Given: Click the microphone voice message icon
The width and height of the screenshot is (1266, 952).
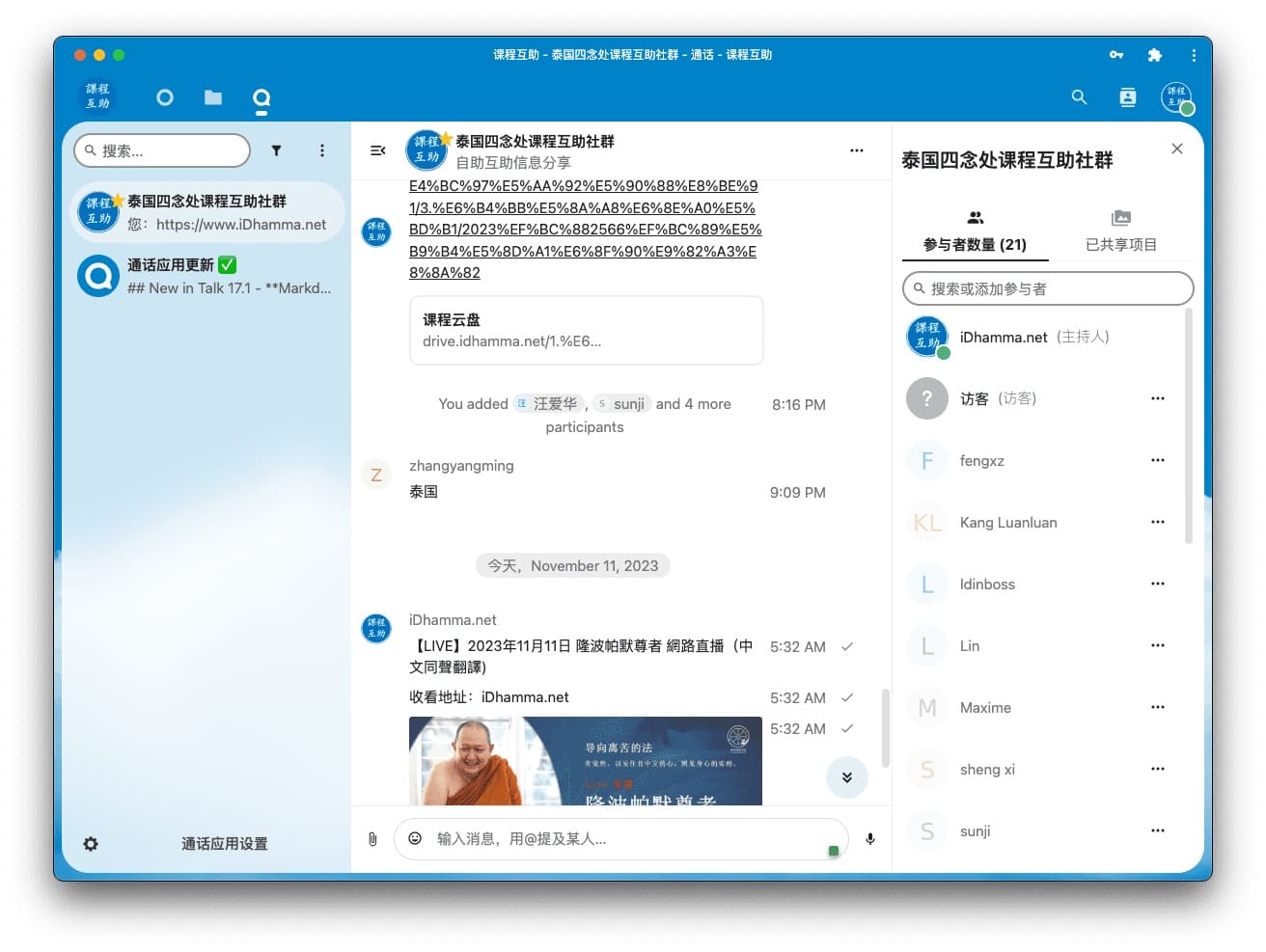Looking at the screenshot, I should click(x=870, y=839).
